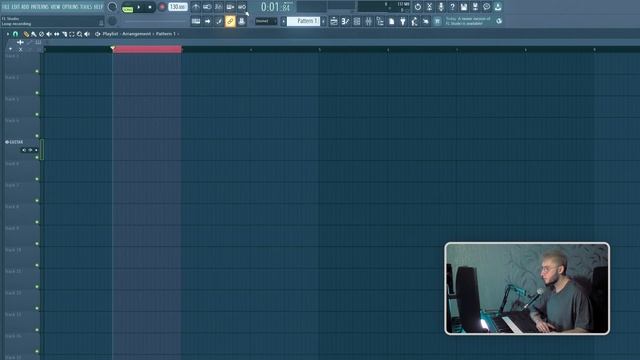This screenshot has height=360, width=640.
Task: Select the Slice tool
Action: (64, 34)
